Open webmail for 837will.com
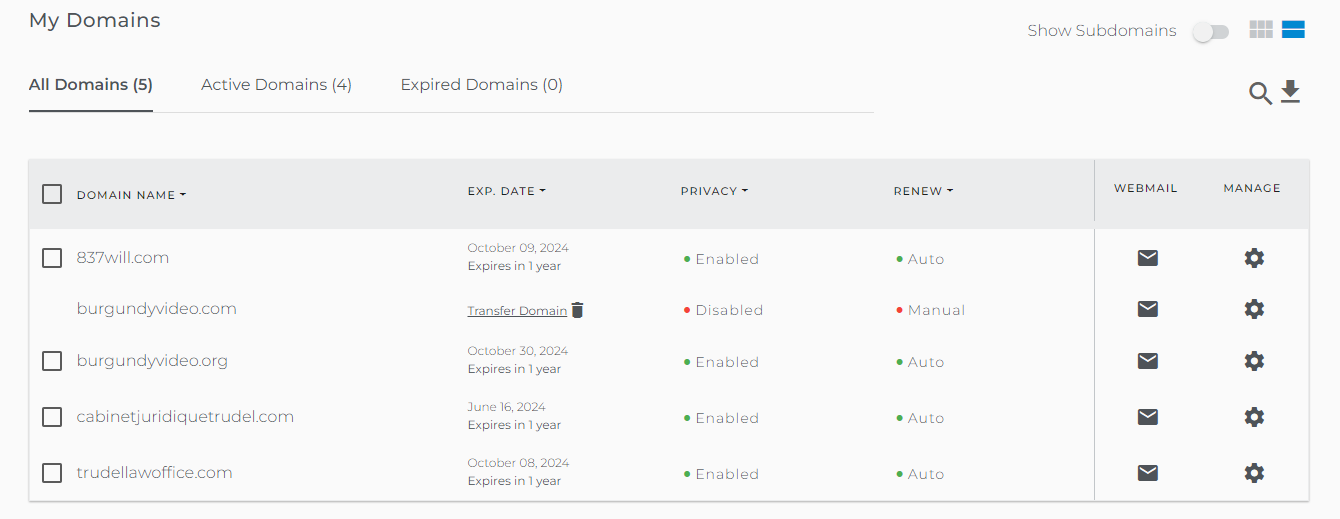Image resolution: width=1340 pixels, height=519 pixels. [x=1148, y=258]
